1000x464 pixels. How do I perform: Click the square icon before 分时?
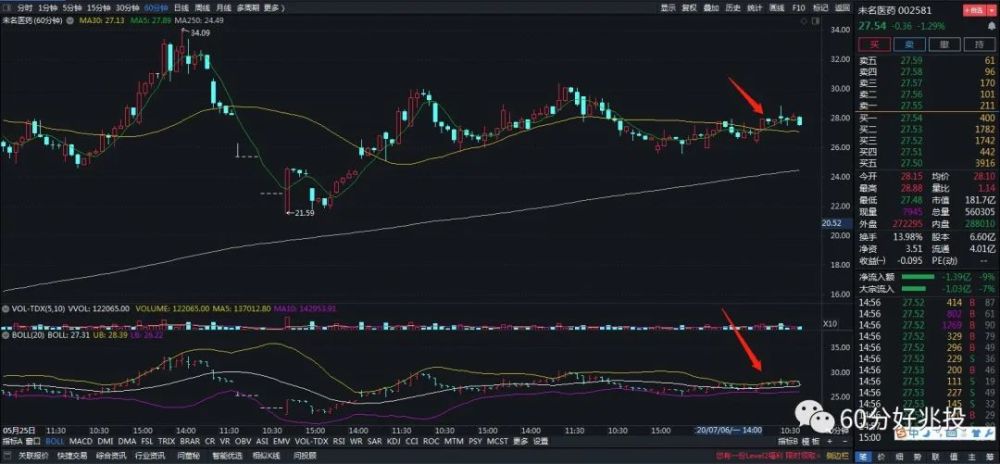(x=8, y=8)
